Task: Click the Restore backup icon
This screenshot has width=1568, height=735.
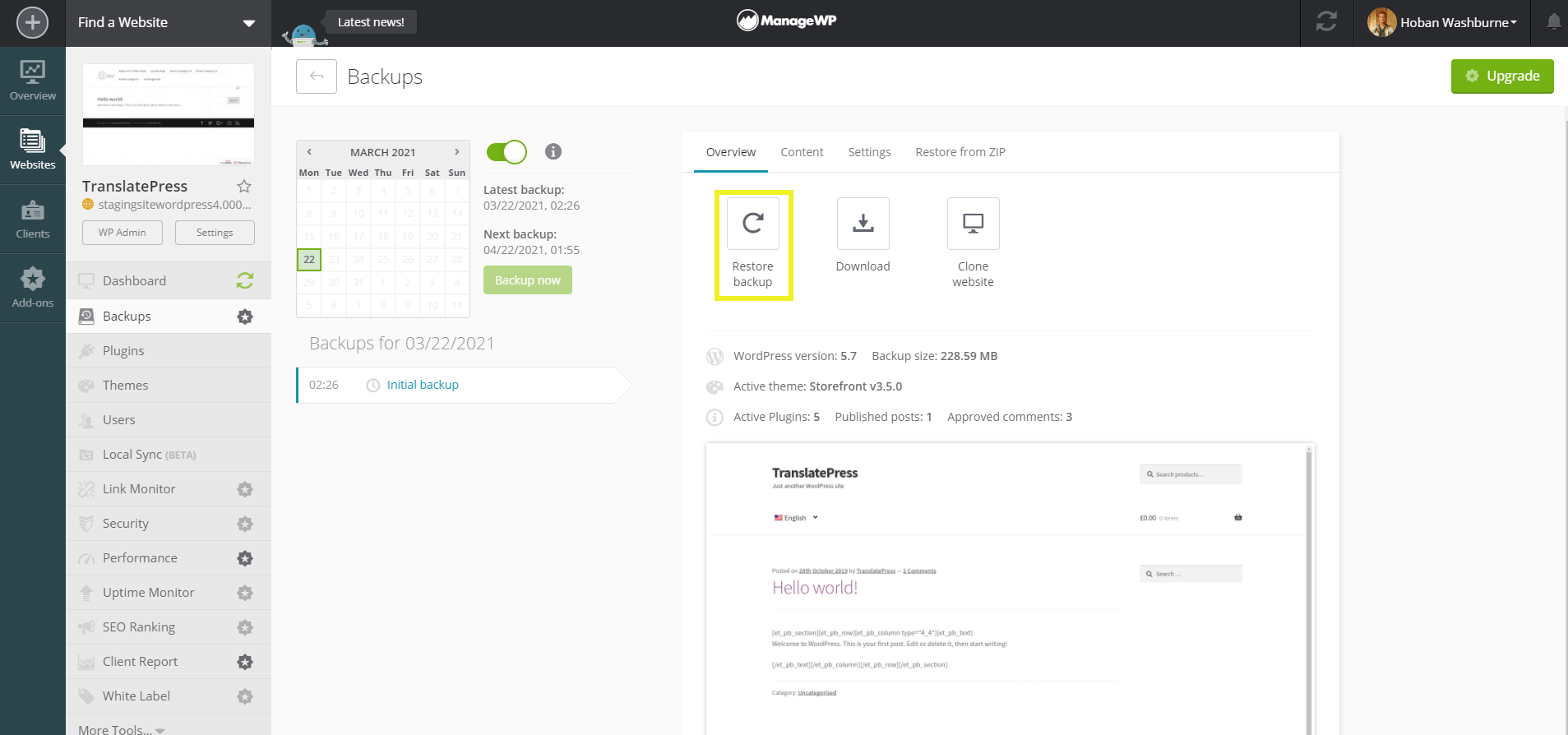Action: point(752,224)
